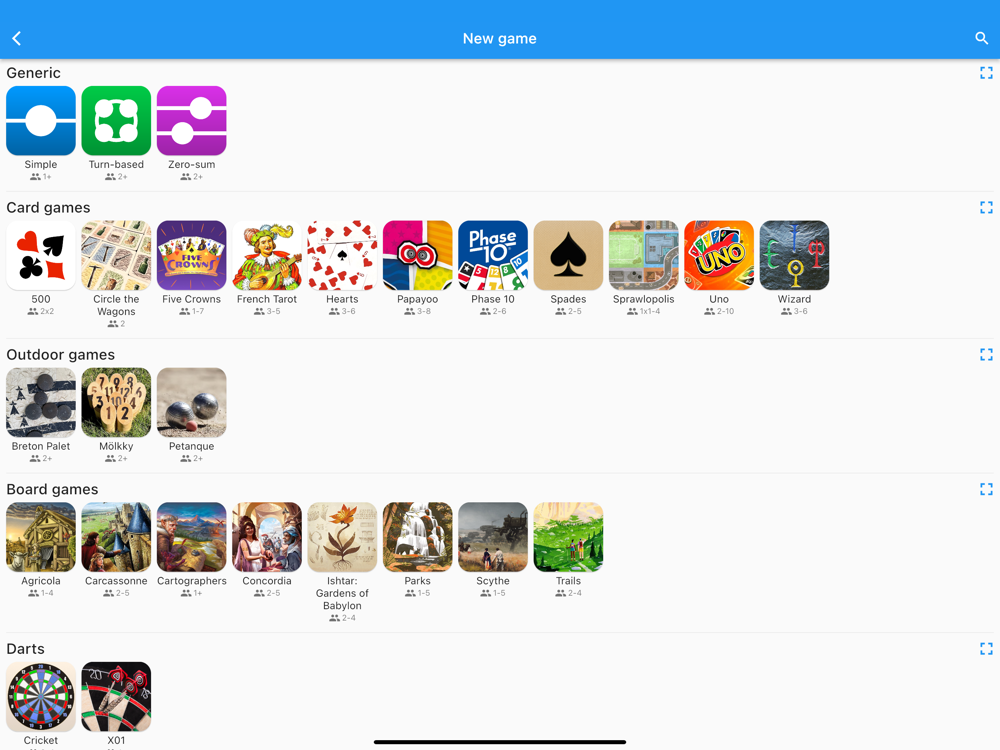Viewport: 1000px width, 750px height.
Task: Expand the Generic section to full view
Action: tap(986, 73)
